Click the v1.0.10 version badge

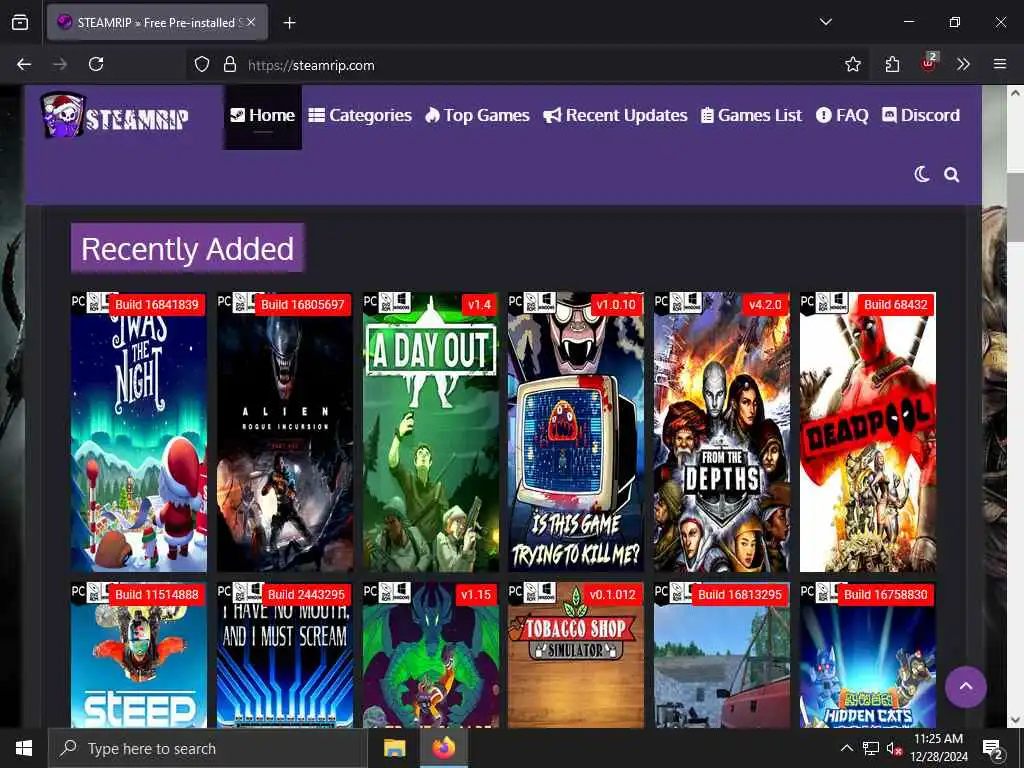[x=616, y=304]
